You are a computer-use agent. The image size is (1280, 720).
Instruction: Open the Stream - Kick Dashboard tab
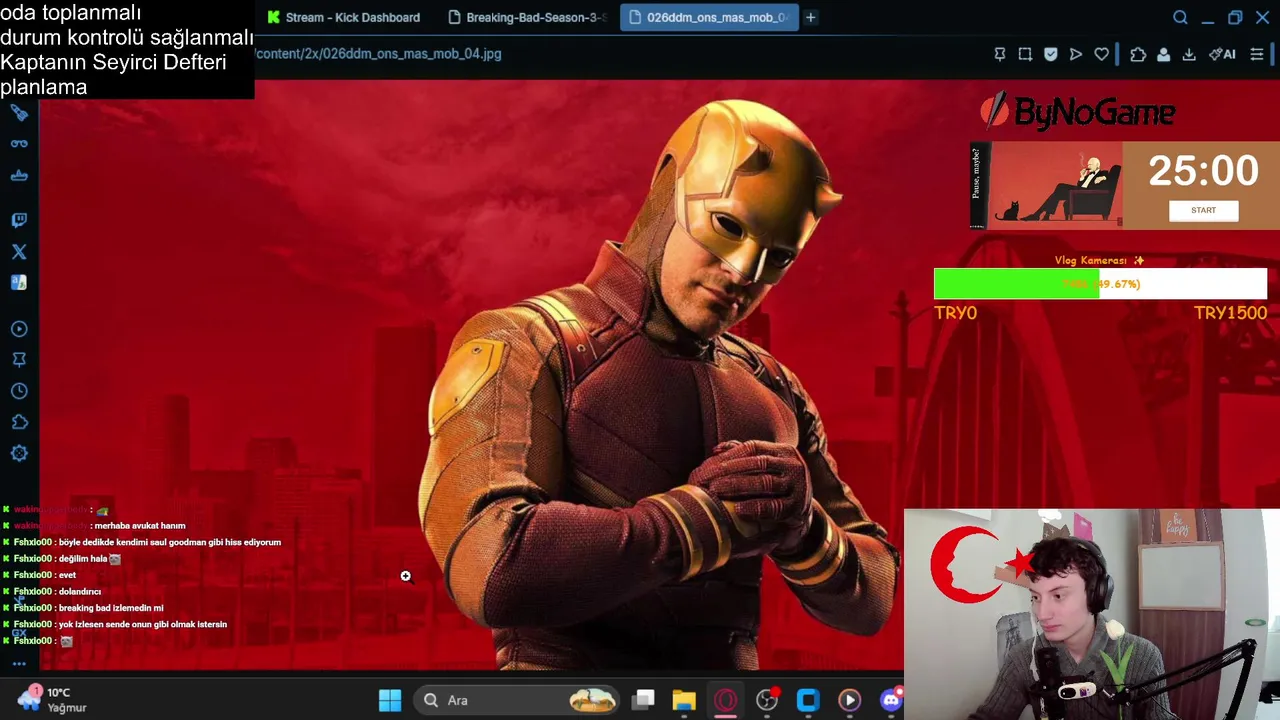point(342,17)
